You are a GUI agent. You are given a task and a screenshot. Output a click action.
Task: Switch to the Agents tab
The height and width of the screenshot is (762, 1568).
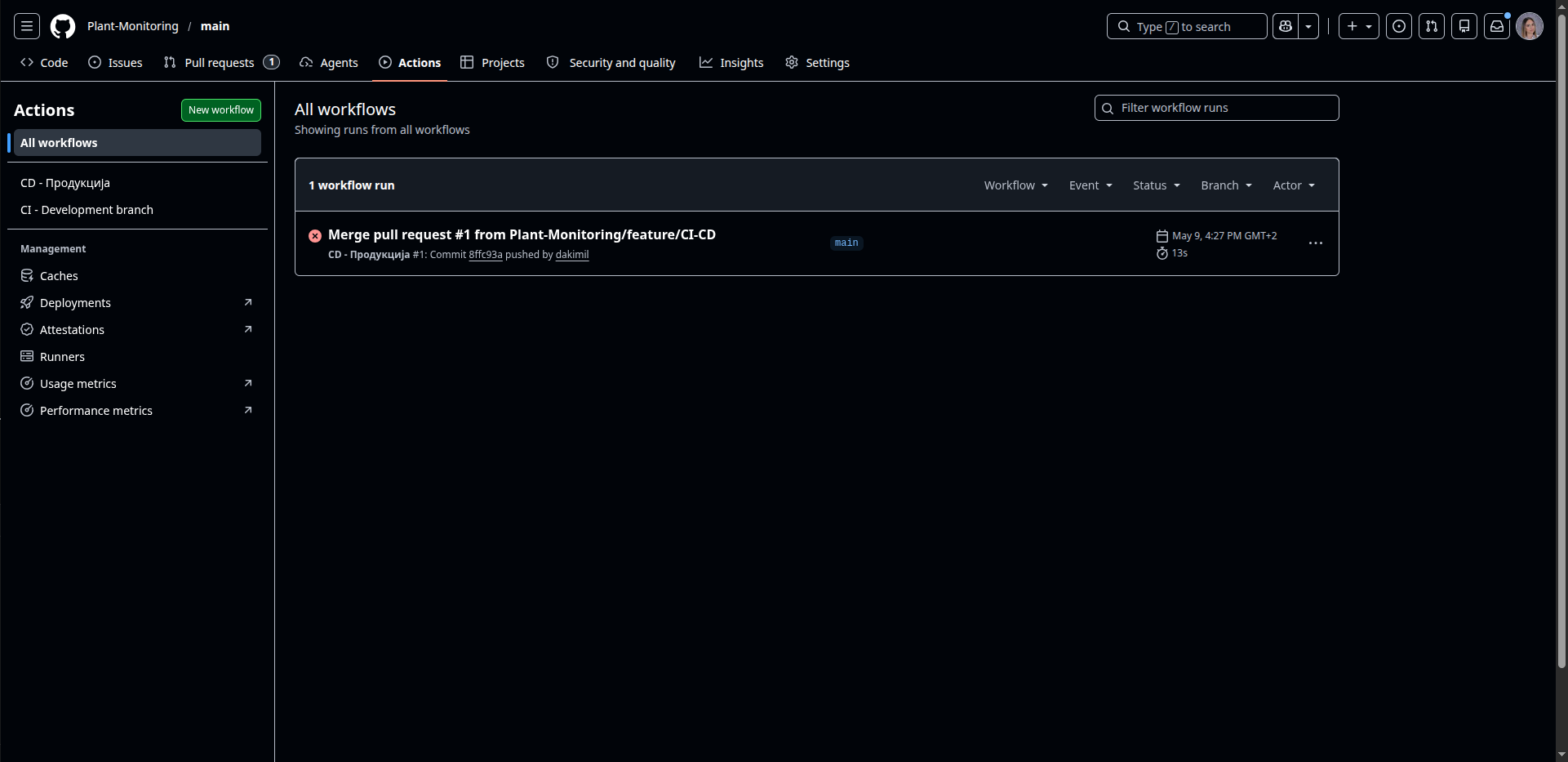pos(329,63)
